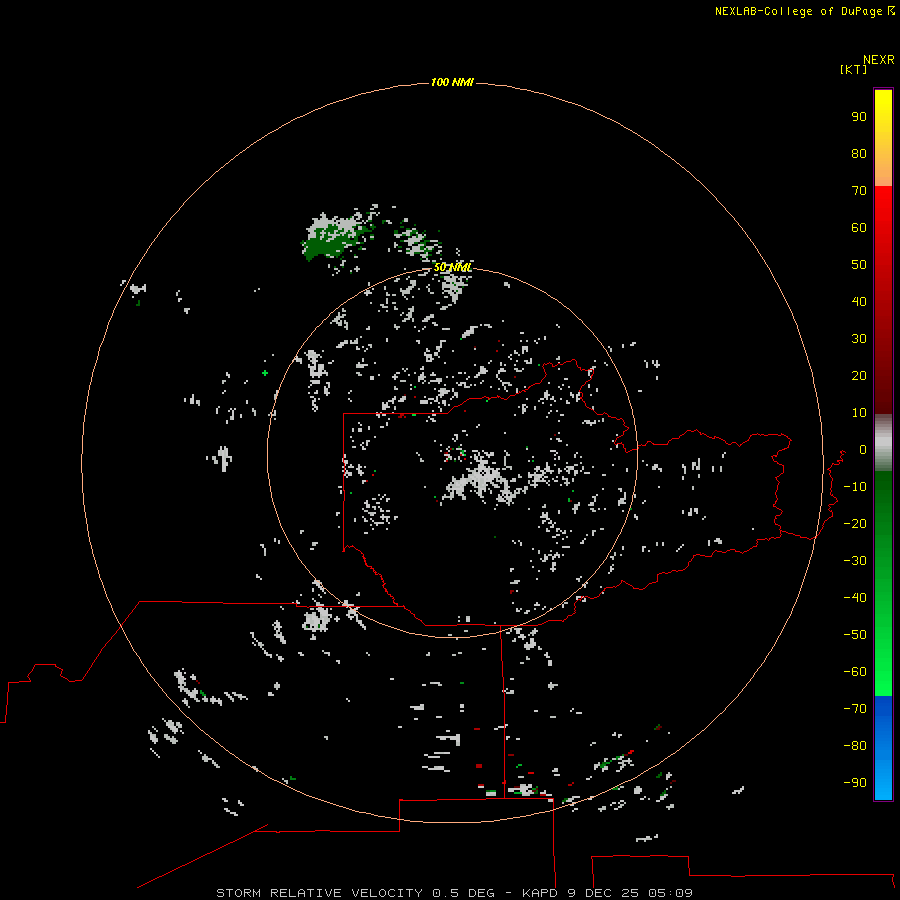Click the NEXLAB-College of DuPage title text

tap(798, 11)
